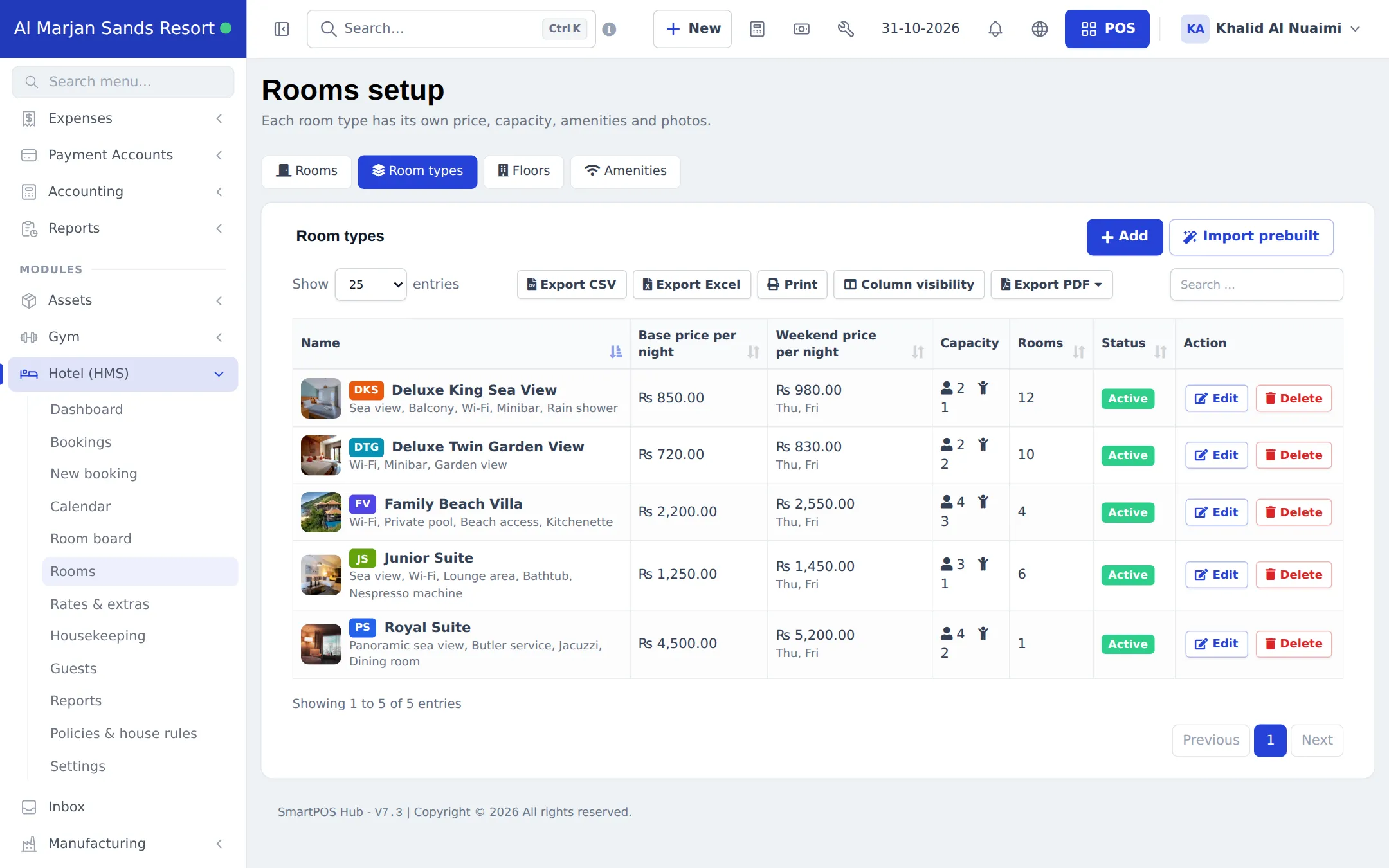Open the Export PDF dropdown
The image size is (1389, 868).
click(1051, 284)
